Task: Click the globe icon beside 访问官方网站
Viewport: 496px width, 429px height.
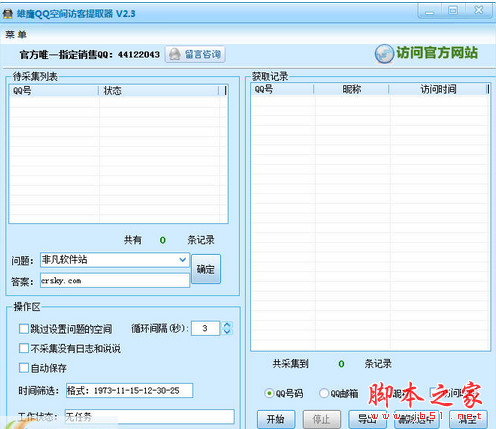Action: (384, 54)
